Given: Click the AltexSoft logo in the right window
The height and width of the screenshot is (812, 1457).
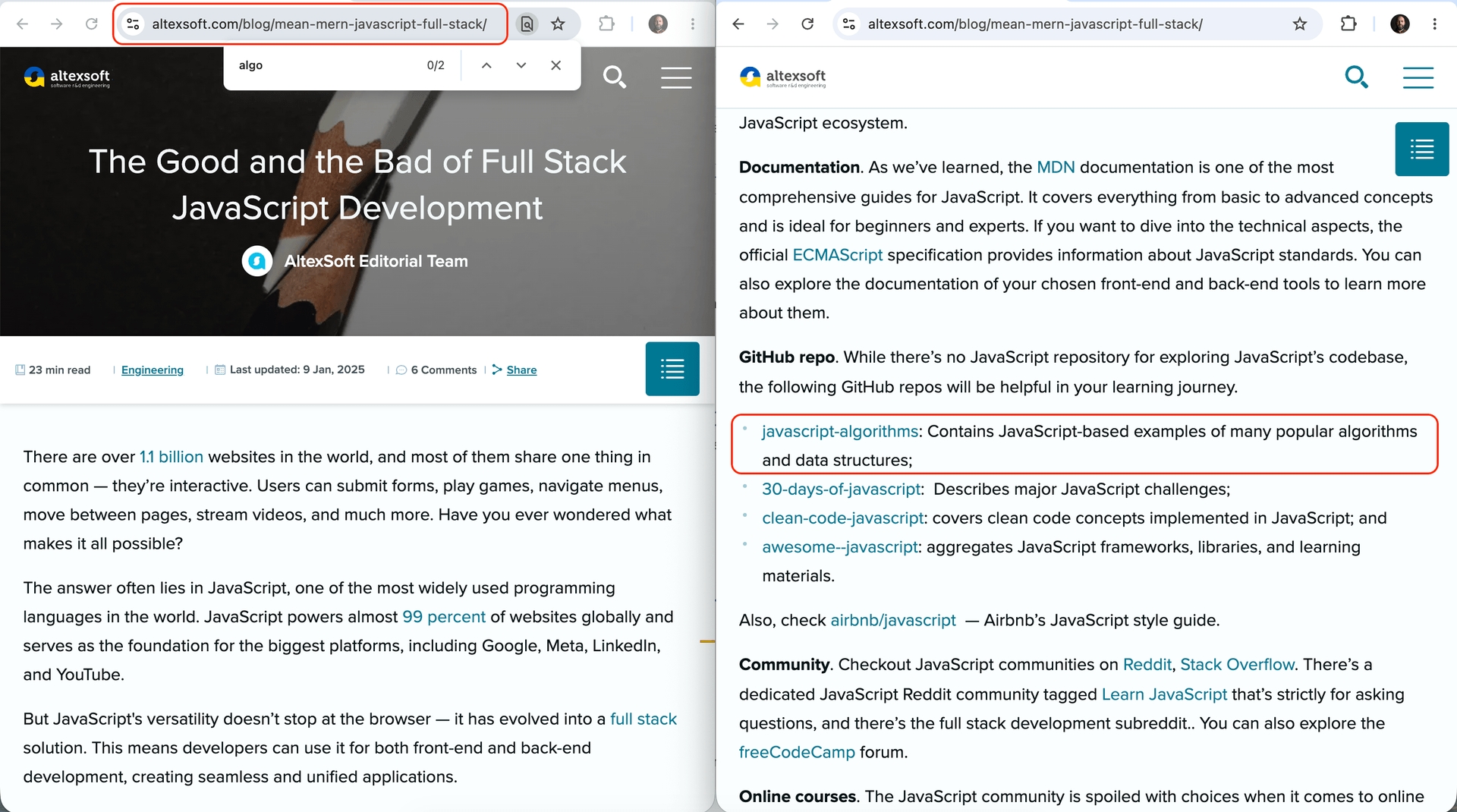Looking at the screenshot, I should coord(782,77).
